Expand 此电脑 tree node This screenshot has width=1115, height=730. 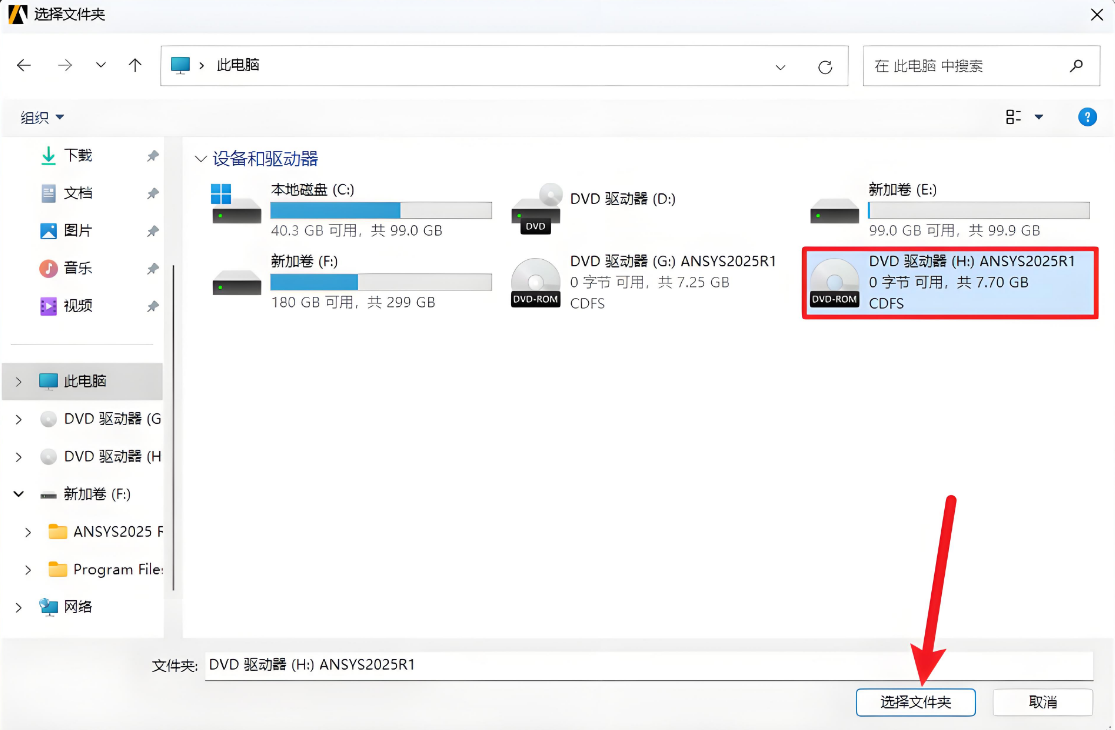pos(18,382)
